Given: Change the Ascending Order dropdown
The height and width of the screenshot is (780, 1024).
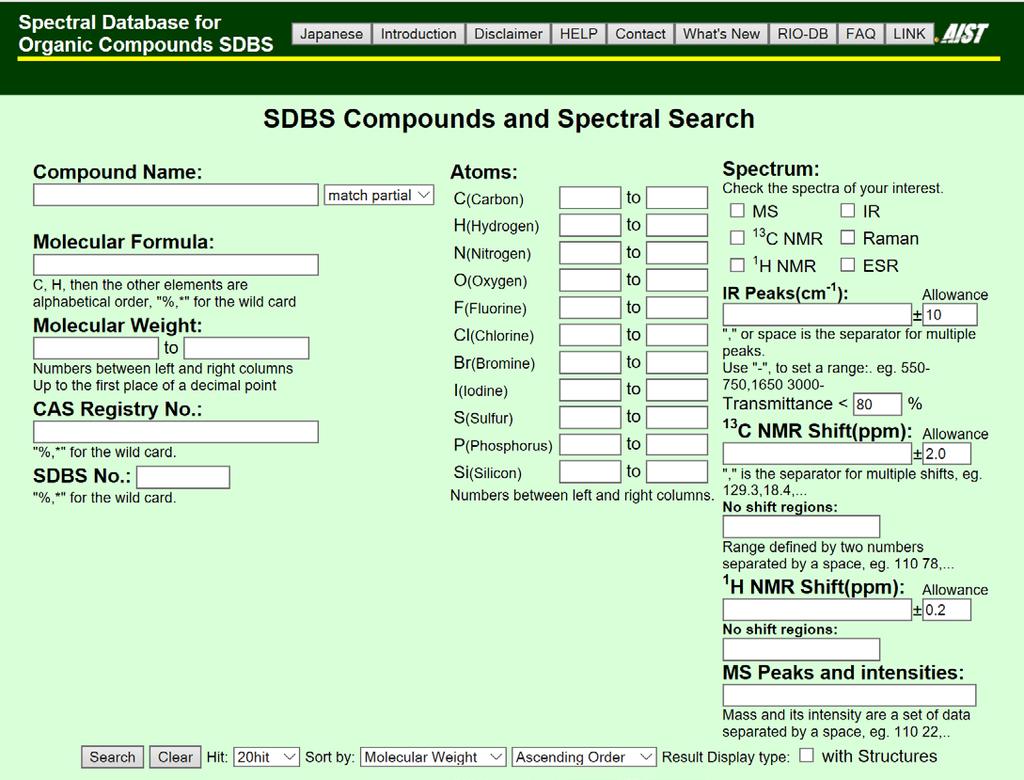Looking at the screenshot, I should [x=584, y=756].
